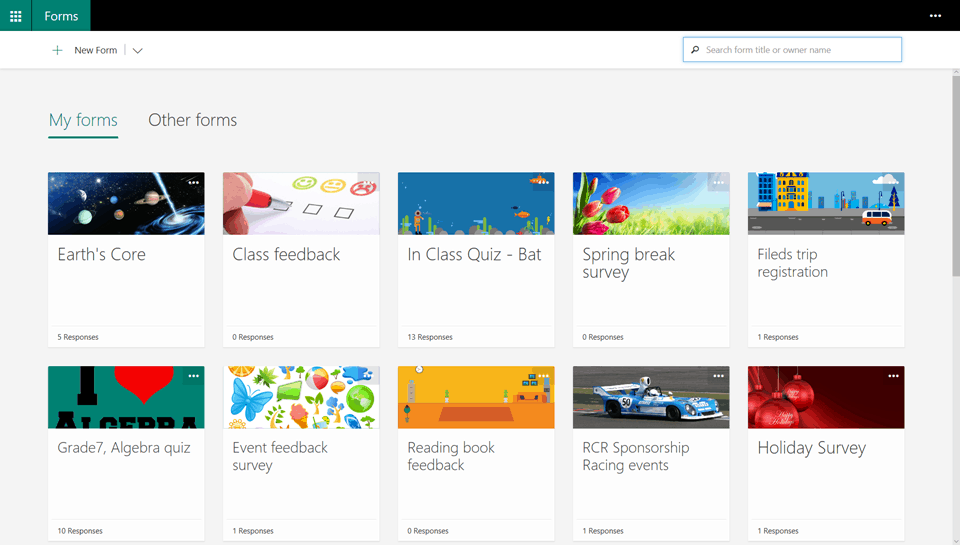Click the plus icon beside New Form
The width and height of the screenshot is (960, 545).
57,50
